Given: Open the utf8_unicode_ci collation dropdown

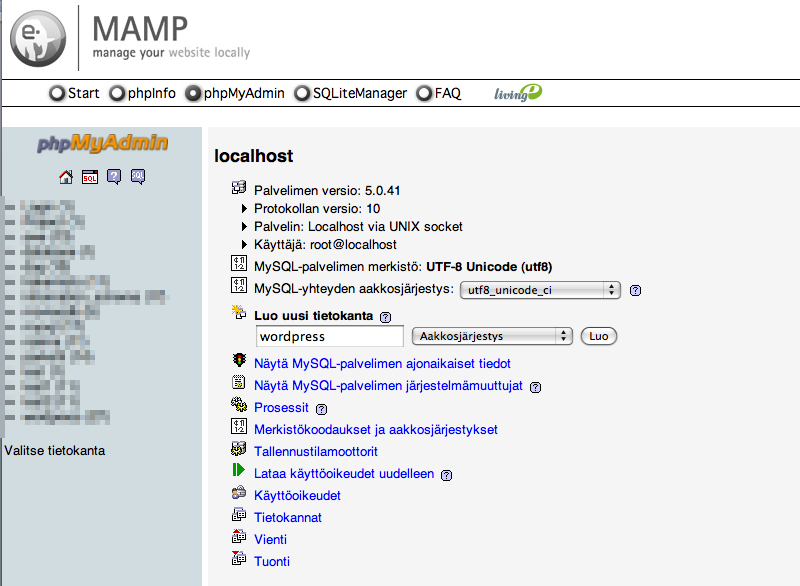Looking at the screenshot, I should pos(540,290).
